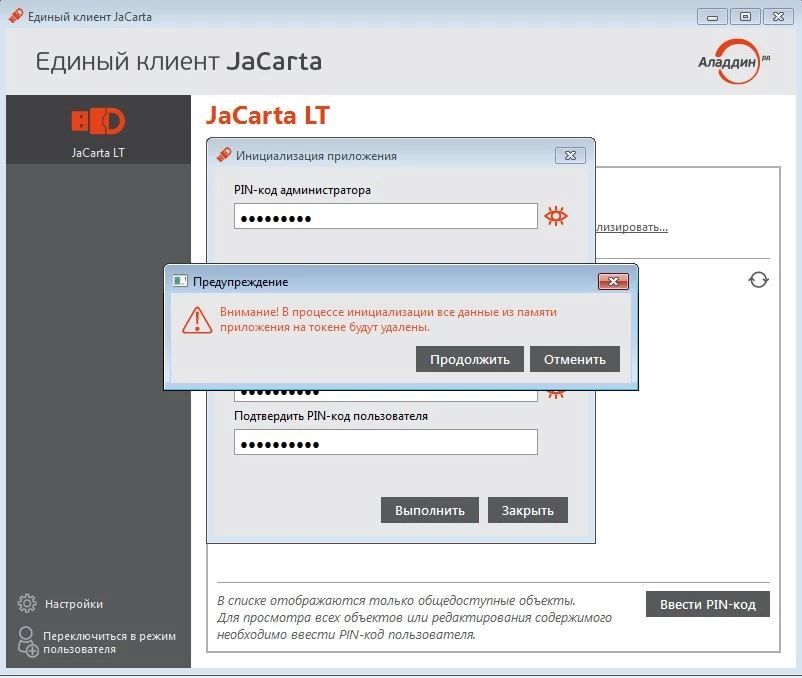Click the PIN-код администратора input field
Viewport: 802px width, 678px height.
(x=386, y=216)
